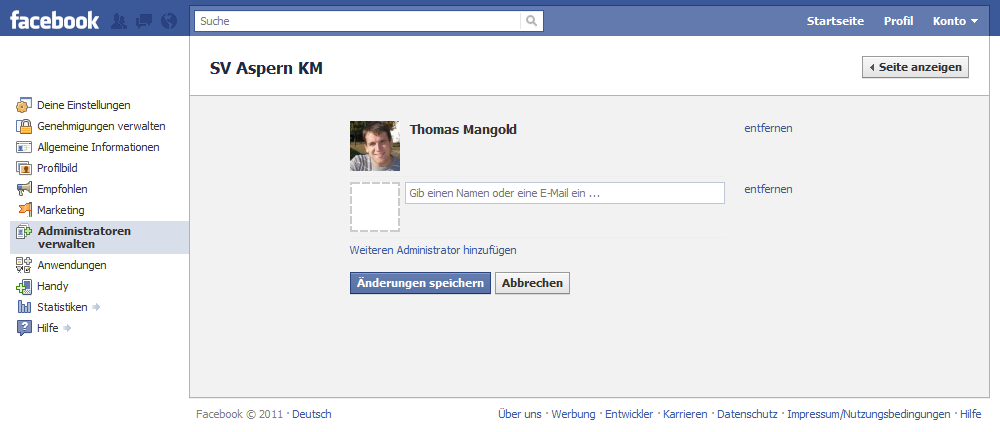Click the search magnifier button
Image resolution: width=1000 pixels, height=432 pixels.
531,21
